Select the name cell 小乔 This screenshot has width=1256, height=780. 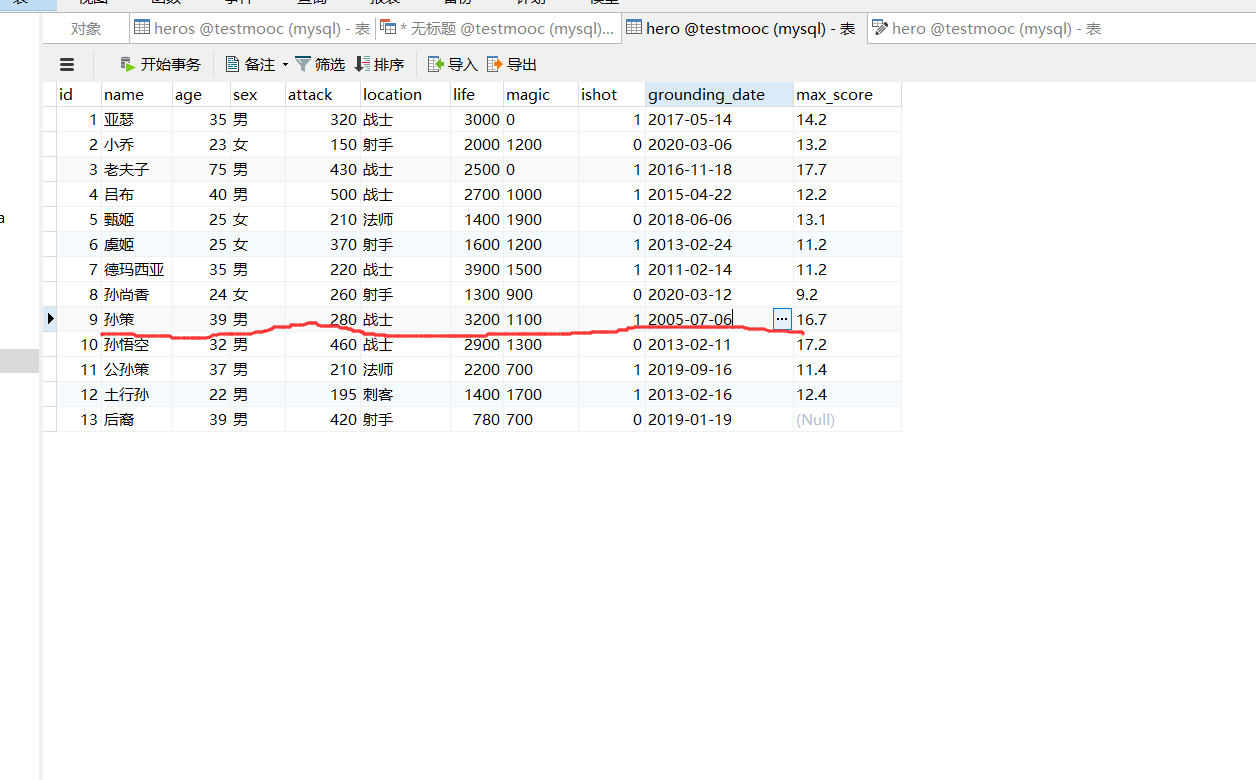click(x=137, y=144)
